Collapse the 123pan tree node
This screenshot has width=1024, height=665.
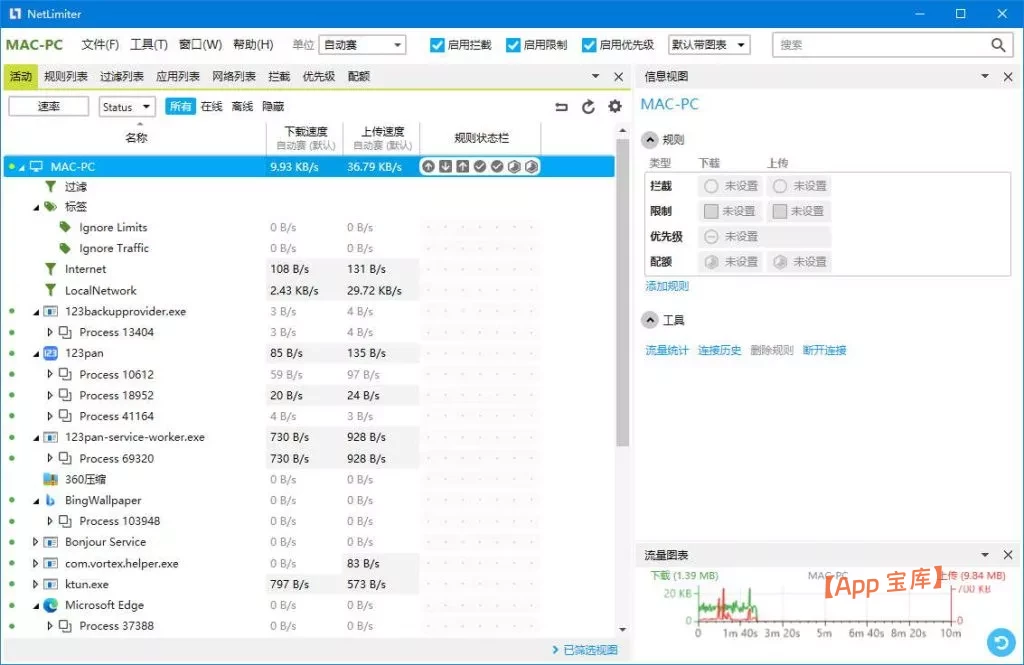pos(37,354)
